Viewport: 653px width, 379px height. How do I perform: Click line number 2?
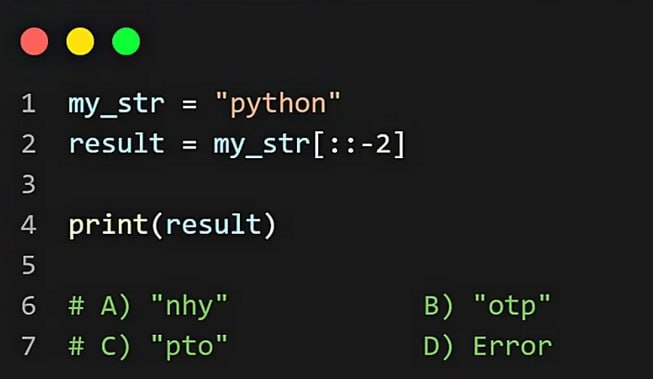28,144
